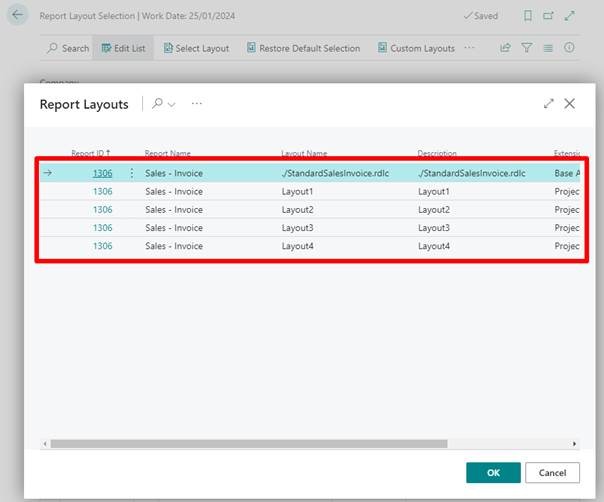Expand the search dropdown in Report Layouts
Image resolution: width=604 pixels, height=502 pixels.
(x=164, y=104)
